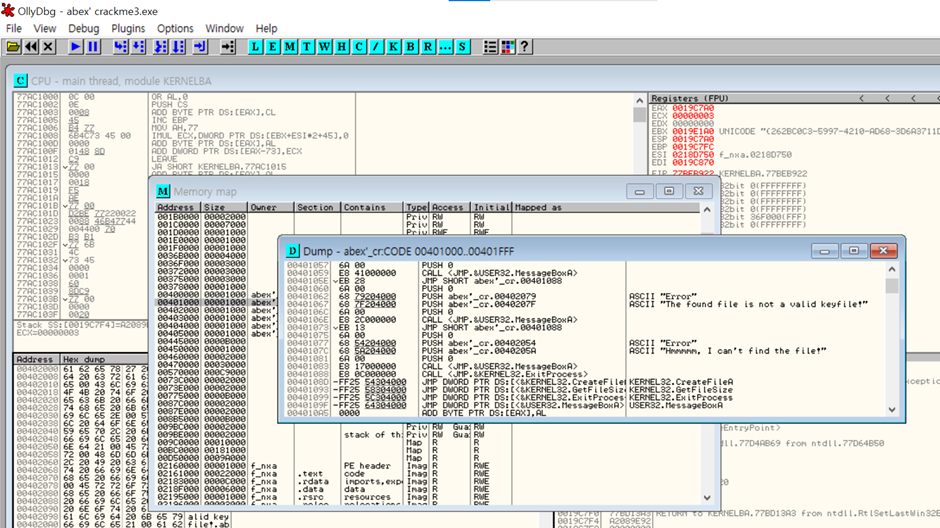Image resolution: width=940 pixels, height=528 pixels.
Task: Open Handles window with H button
Action: [342, 47]
